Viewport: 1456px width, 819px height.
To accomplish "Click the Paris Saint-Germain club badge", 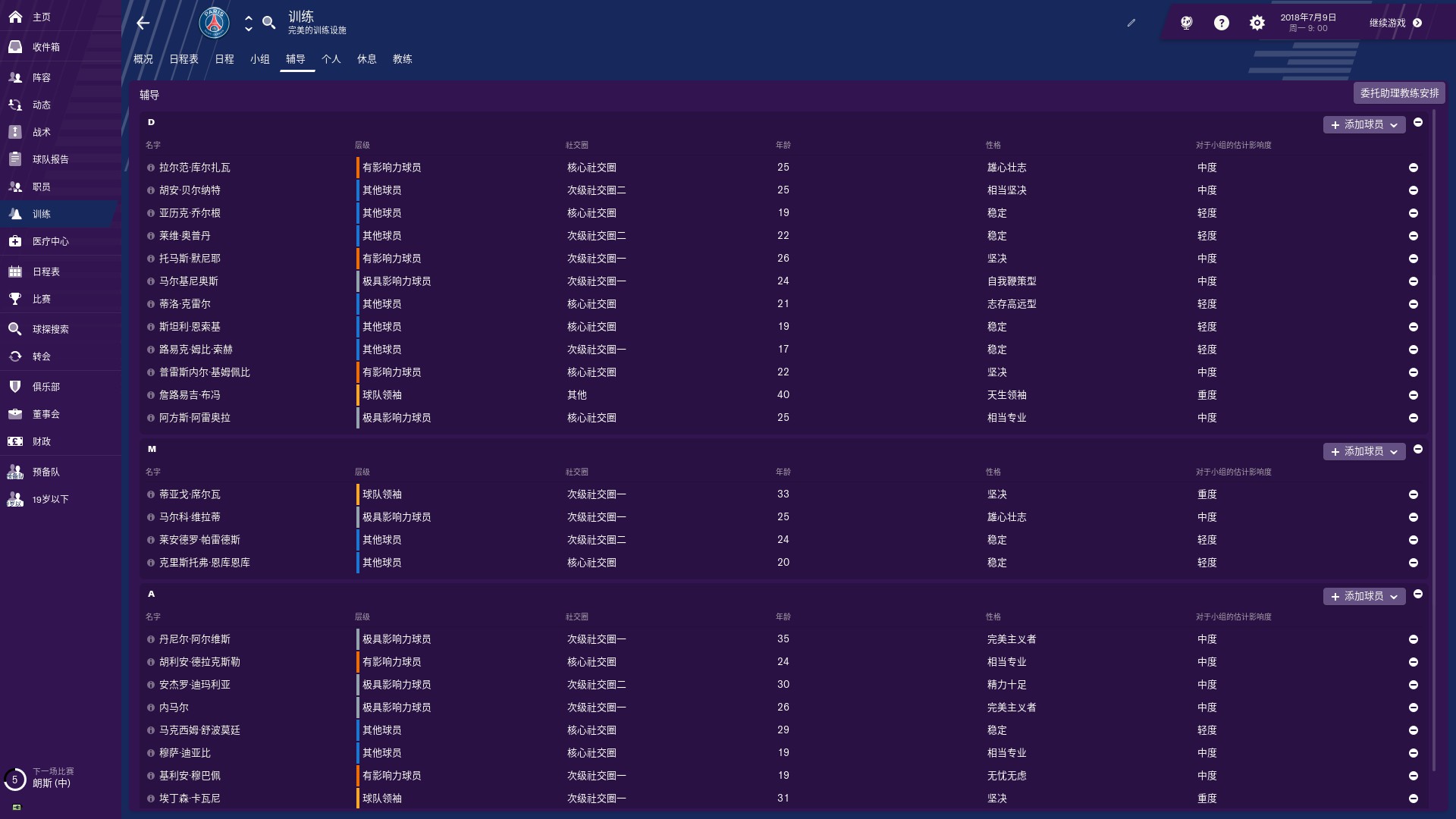I will click(214, 23).
